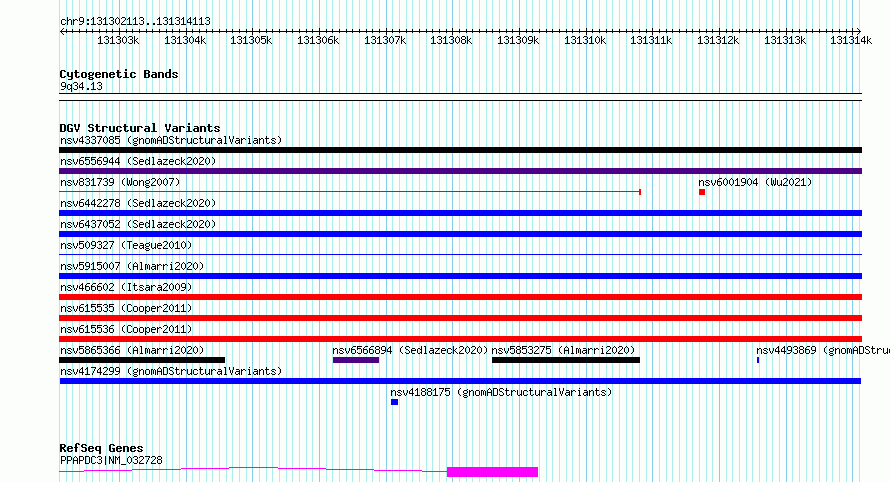The height and width of the screenshot is (482, 890).
Task: Open nsv5915007 (Almarri2020) variant label
Action: tap(132, 266)
